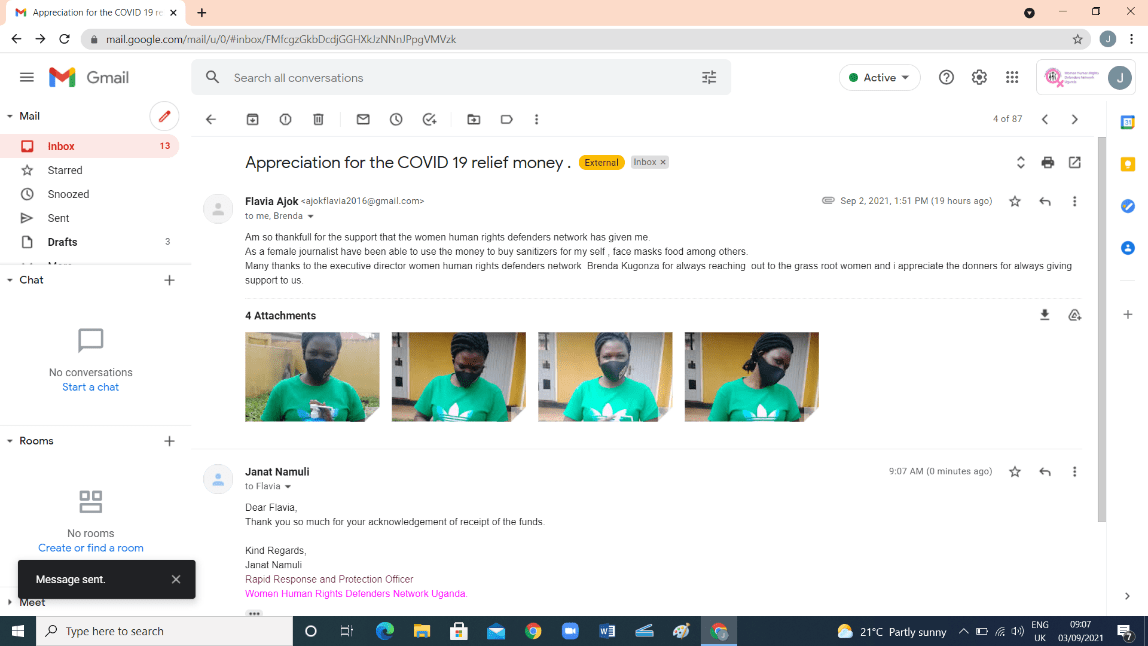Open the first attachment thumbnail
Viewport: 1148px width, 646px height.
point(312,377)
